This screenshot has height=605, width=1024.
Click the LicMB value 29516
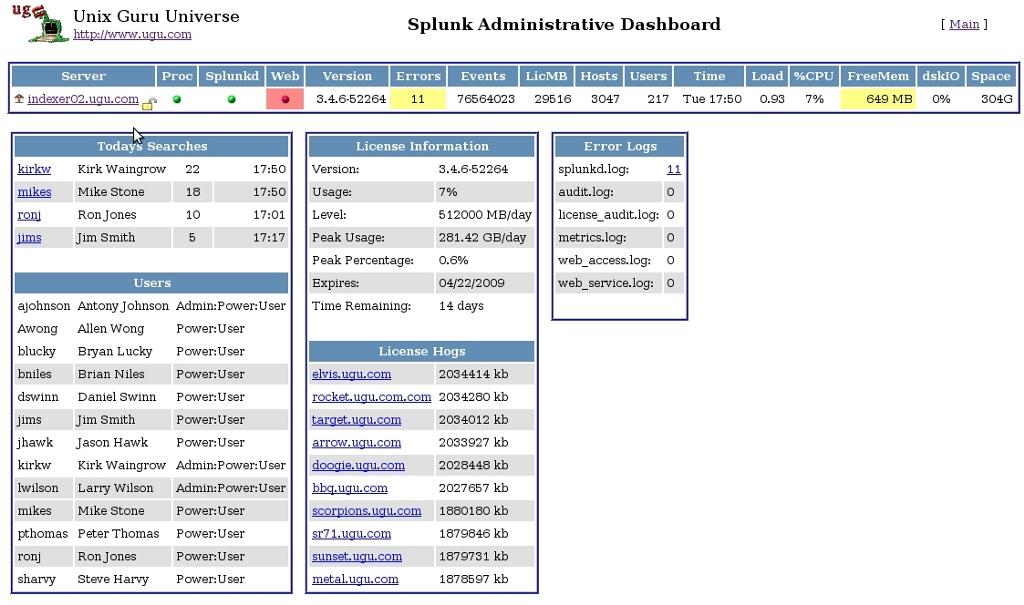coord(552,99)
